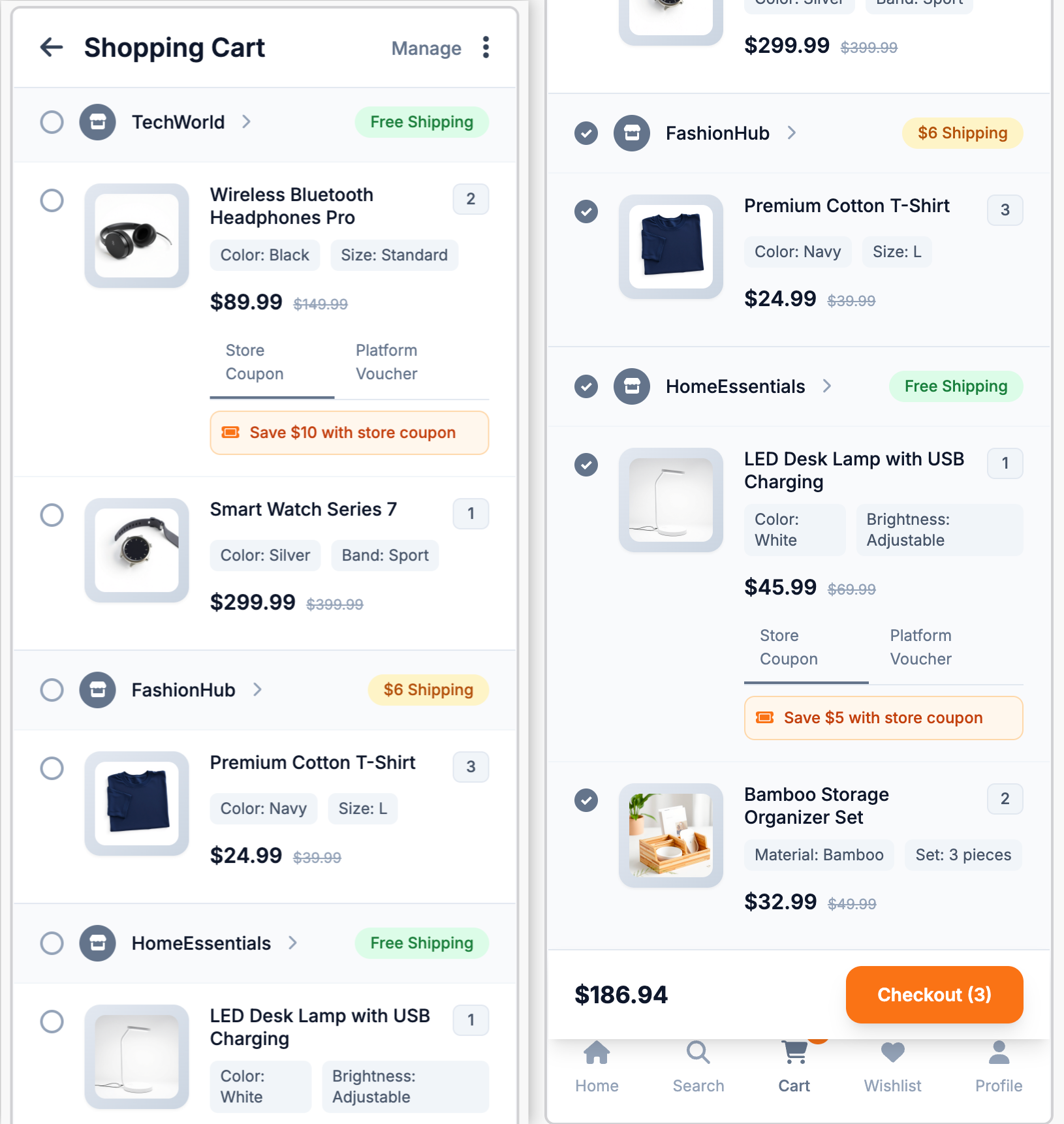Click the TechWorld store icon
Viewport: 1064px width, 1124px height.
pos(97,122)
